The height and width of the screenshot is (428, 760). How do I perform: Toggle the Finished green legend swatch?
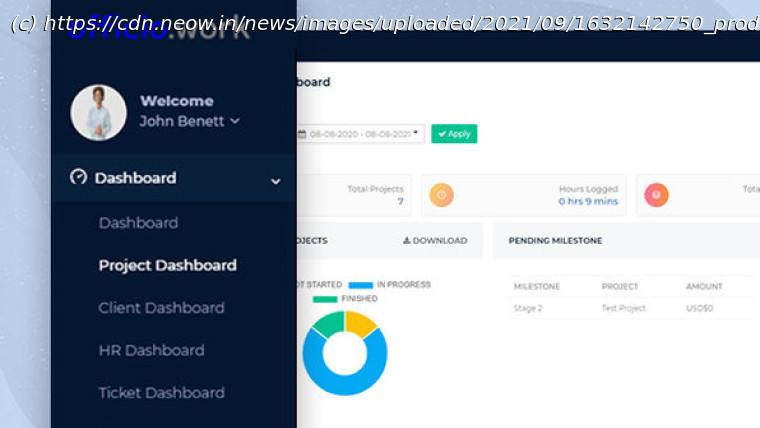point(325,299)
